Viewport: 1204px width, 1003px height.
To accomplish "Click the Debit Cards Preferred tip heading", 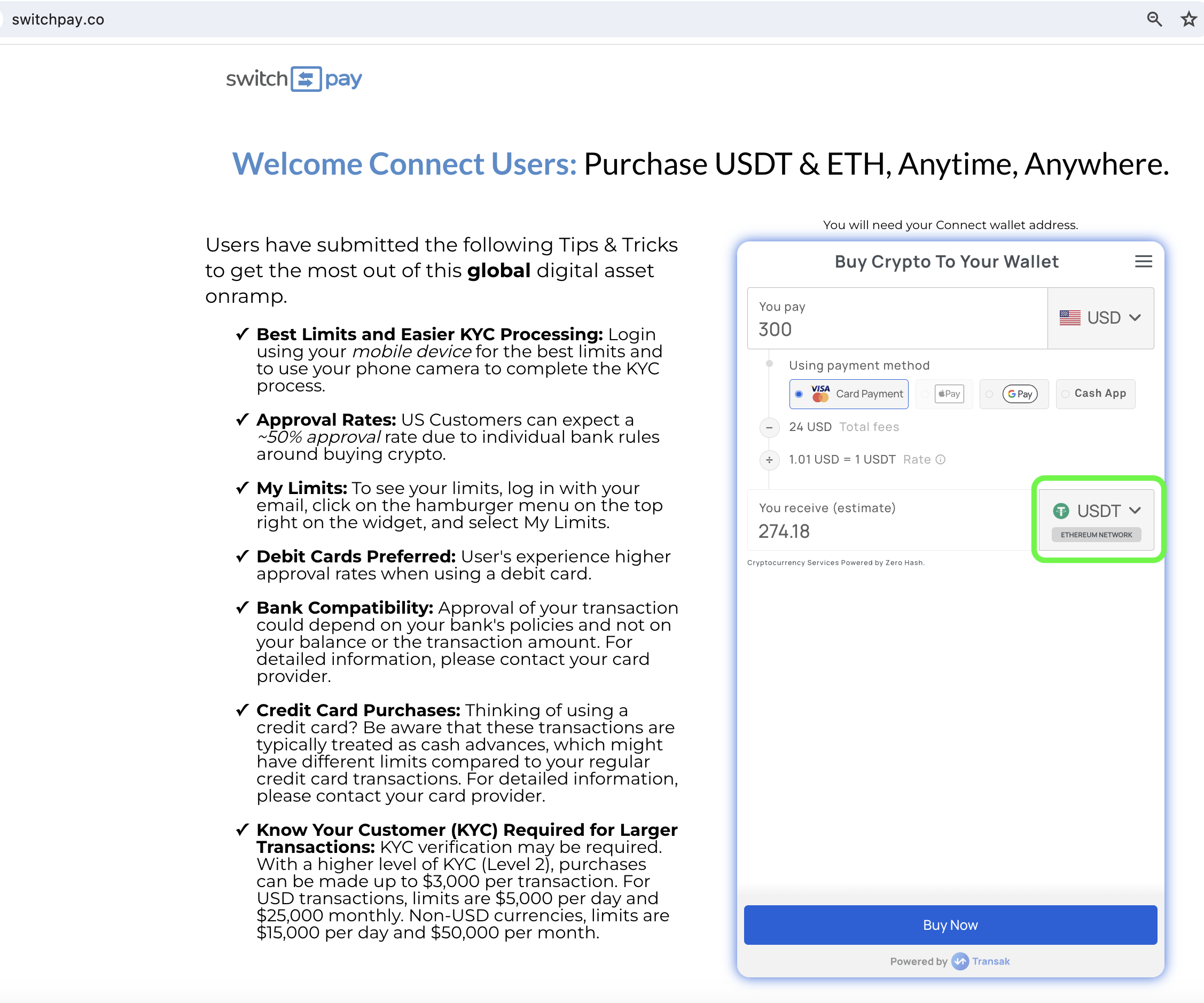I will (356, 557).
